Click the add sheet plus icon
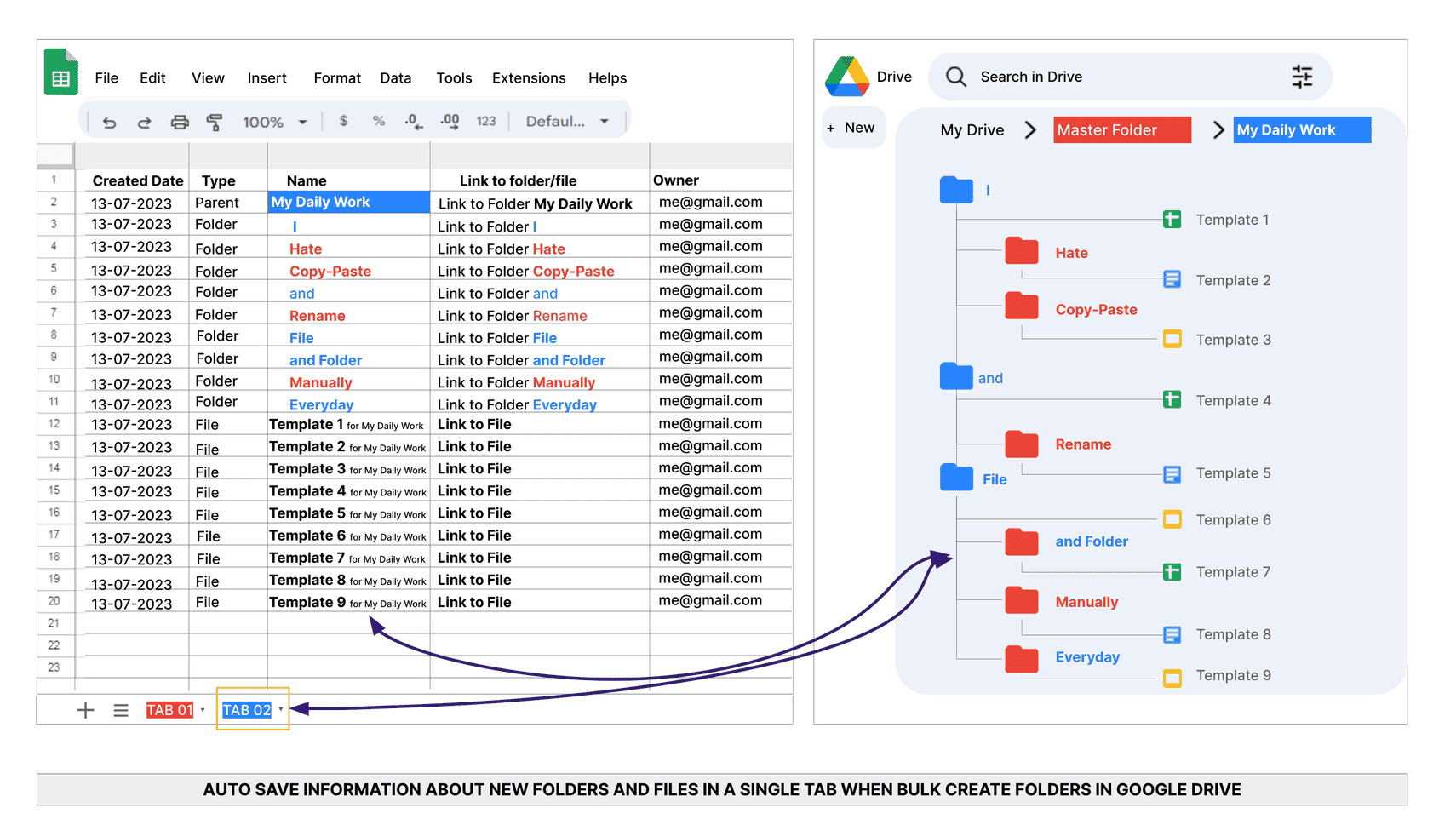1456x819 pixels. pyautogui.click(x=85, y=709)
